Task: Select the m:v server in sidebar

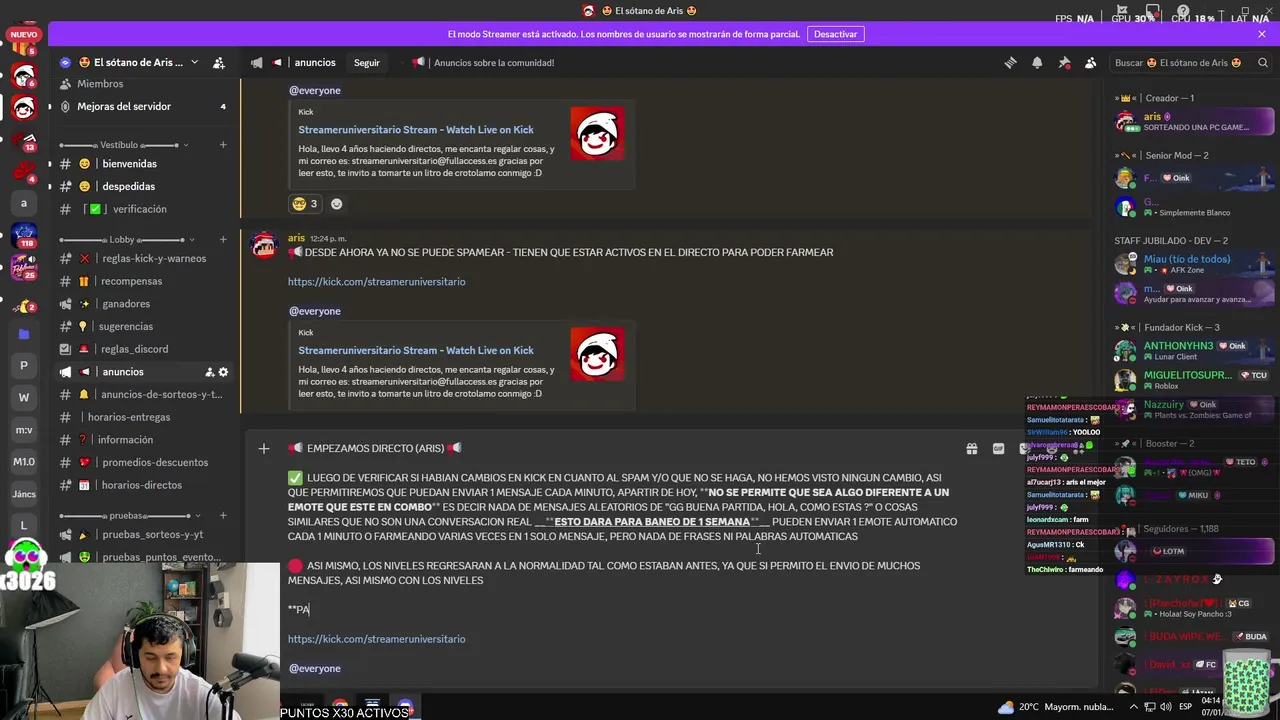Action: (24, 430)
